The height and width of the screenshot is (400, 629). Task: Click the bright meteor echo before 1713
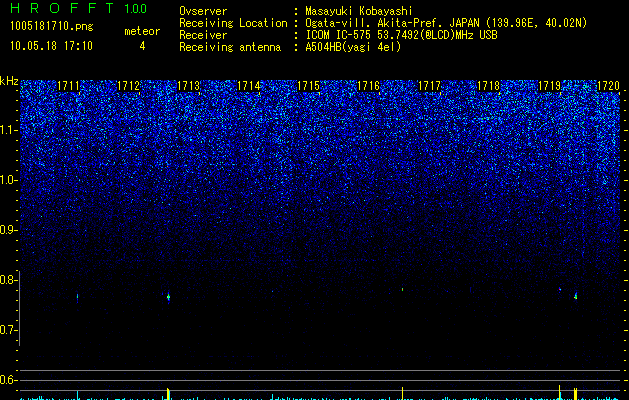click(168, 297)
